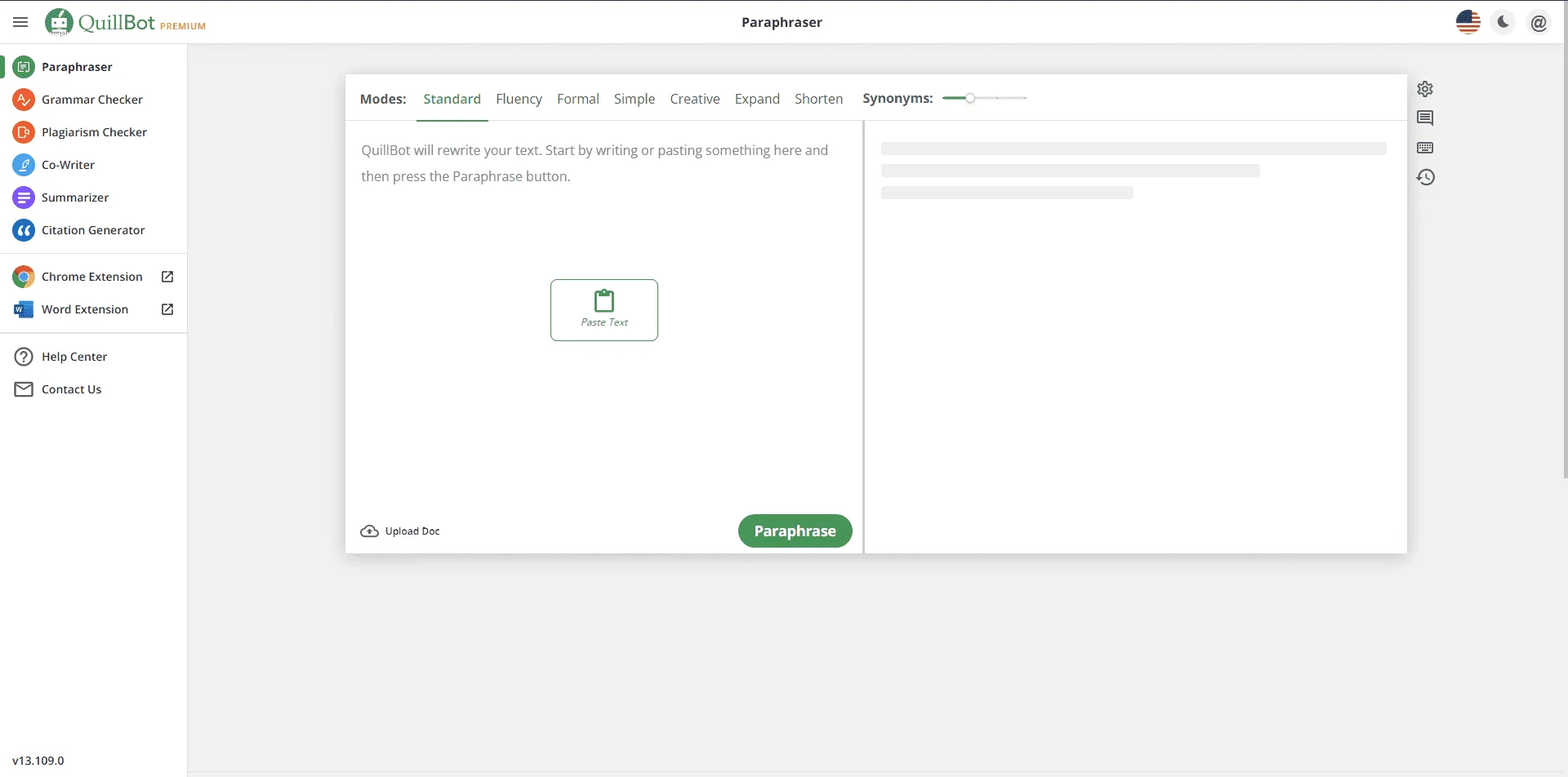
Task: Click the Paste Text clipboard button
Action: (x=604, y=310)
